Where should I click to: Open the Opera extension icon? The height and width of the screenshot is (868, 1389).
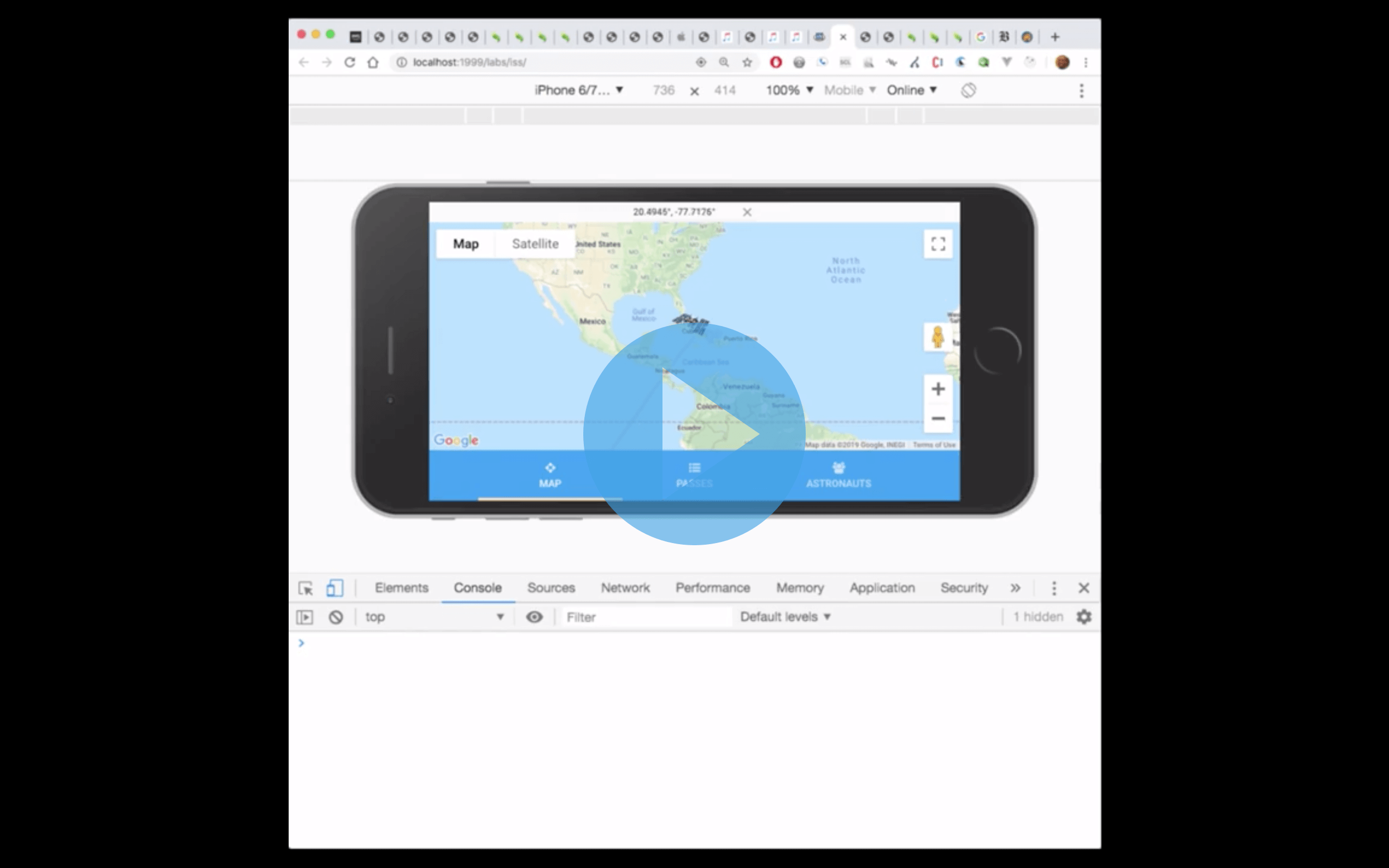(x=775, y=62)
